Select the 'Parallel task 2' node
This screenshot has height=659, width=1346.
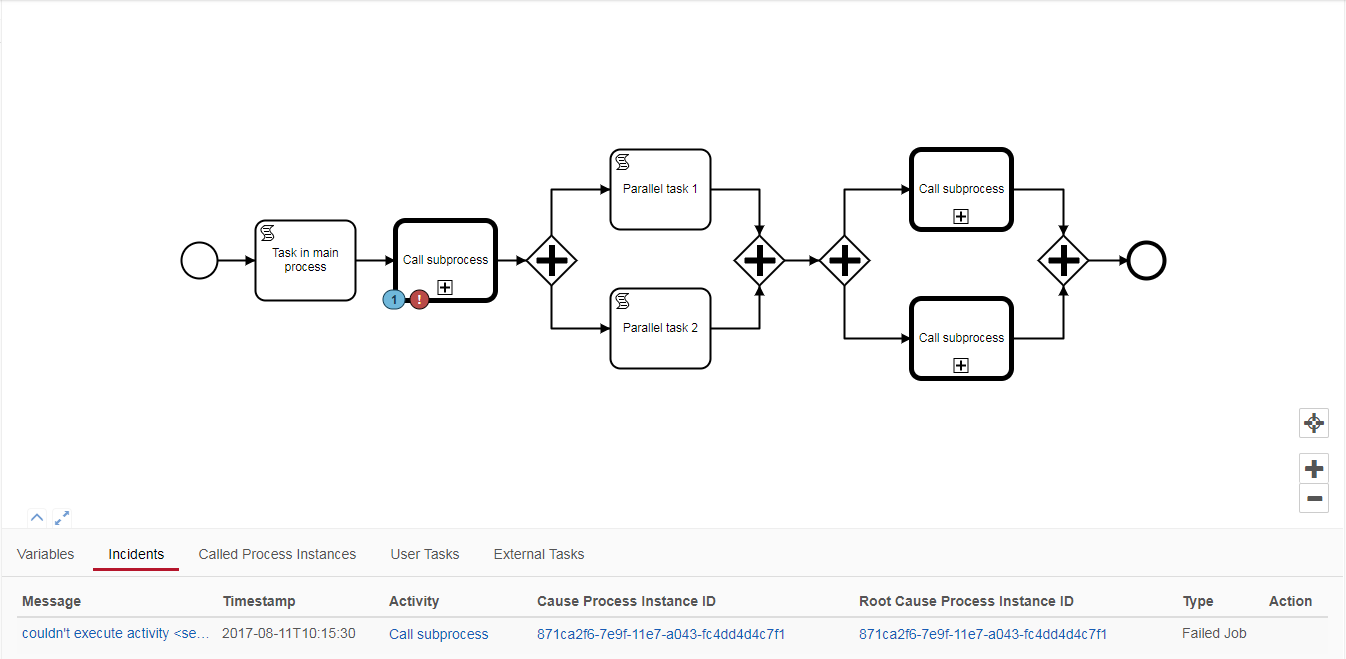pyautogui.click(x=660, y=328)
